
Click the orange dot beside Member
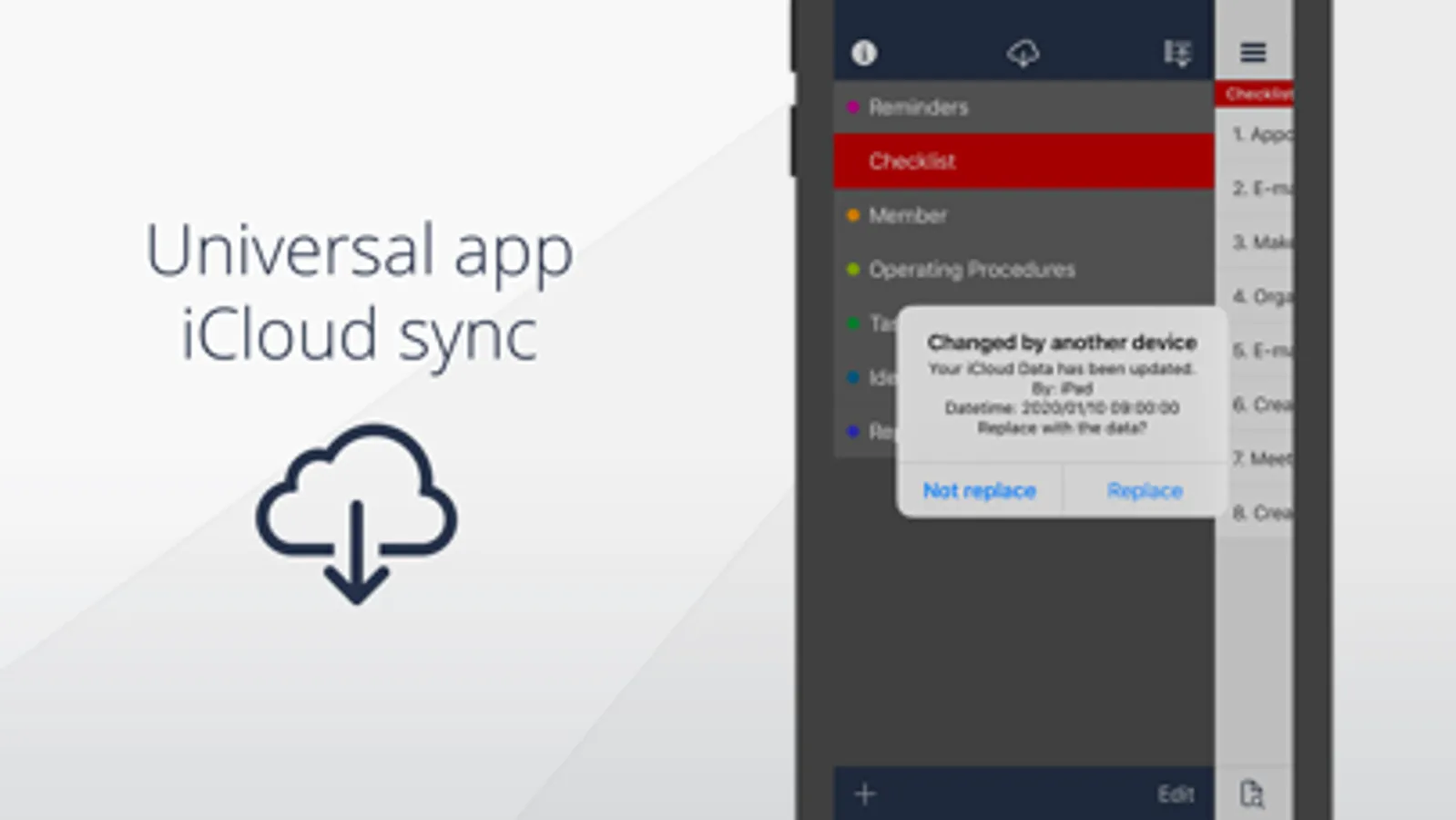pos(853,215)
